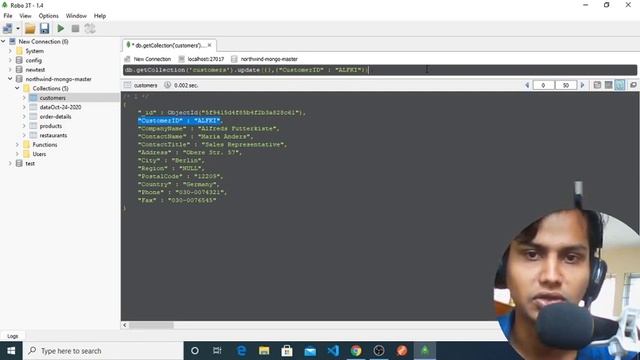The image size is (640, 360).
Task: Click the config database icon
Action: click(x=19, y=60)
